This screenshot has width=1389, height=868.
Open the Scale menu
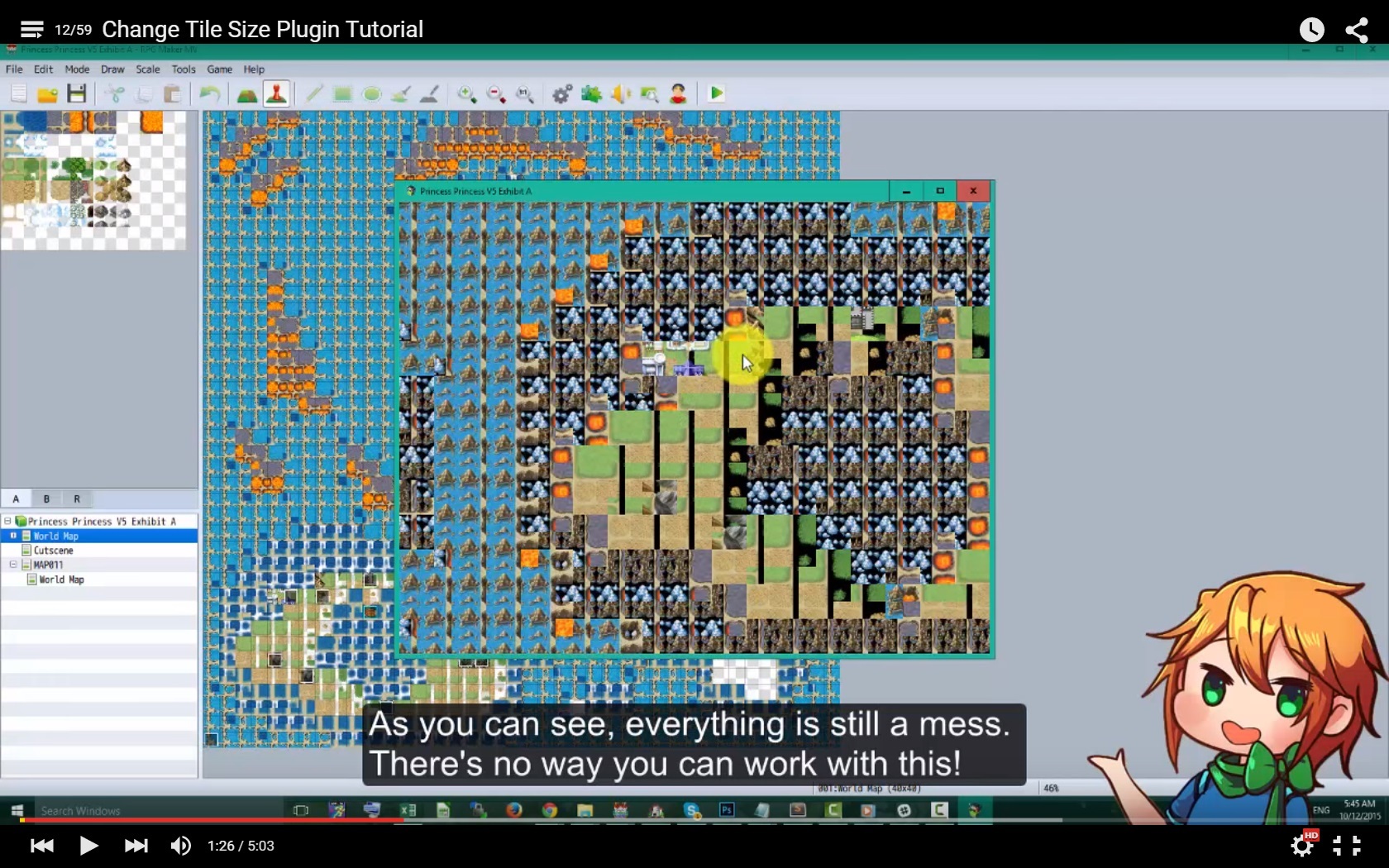pyautogui.click(x=148, y=69)
